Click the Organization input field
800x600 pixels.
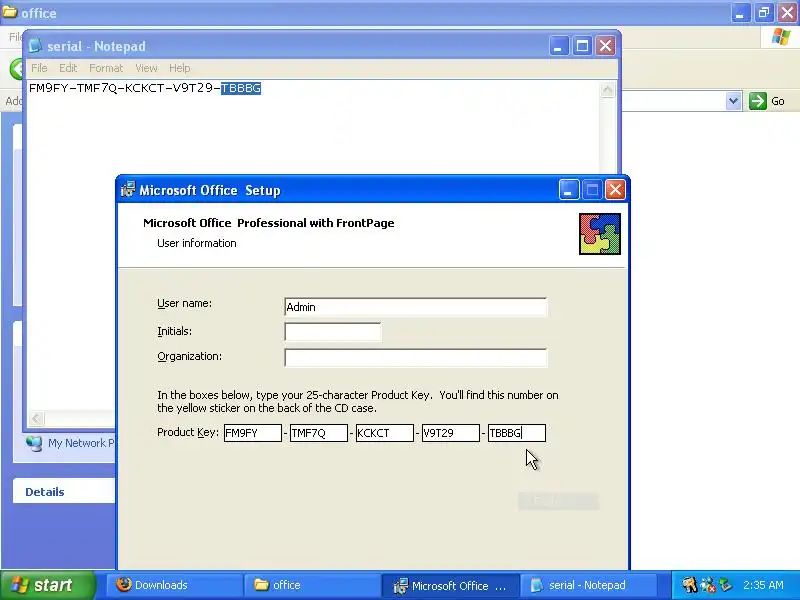[x=415, y=357]
